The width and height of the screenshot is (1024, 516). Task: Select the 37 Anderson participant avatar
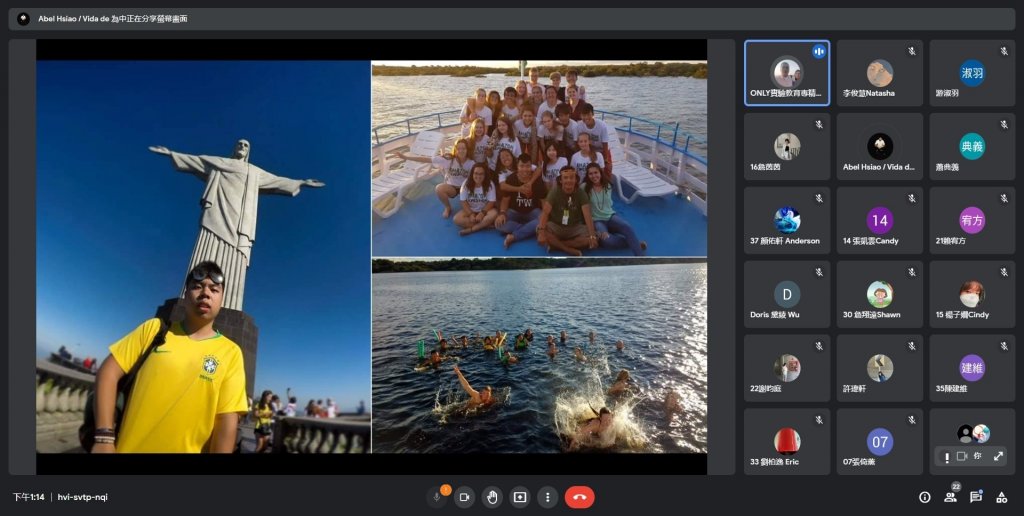(x=787, y=220)
